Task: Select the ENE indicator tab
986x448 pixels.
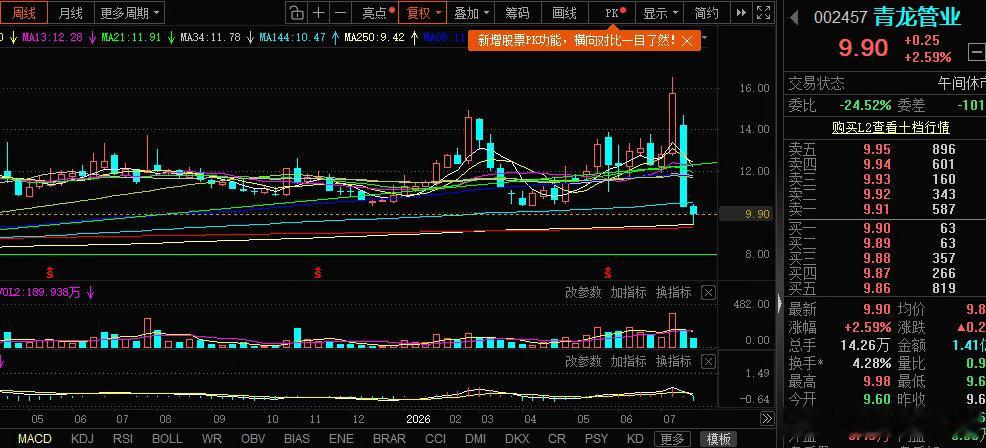Action: click(x=341, y=439)
